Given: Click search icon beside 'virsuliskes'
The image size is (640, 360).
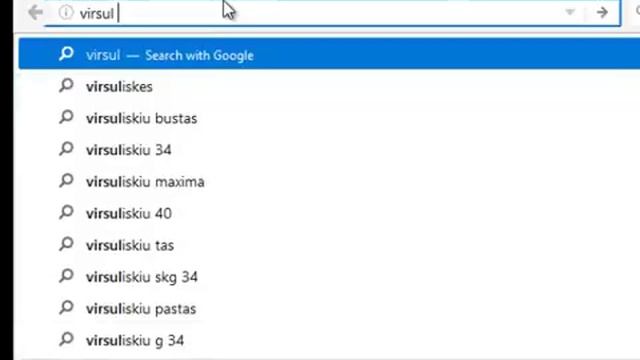Looking at the screenshot, I should [66, 85].
